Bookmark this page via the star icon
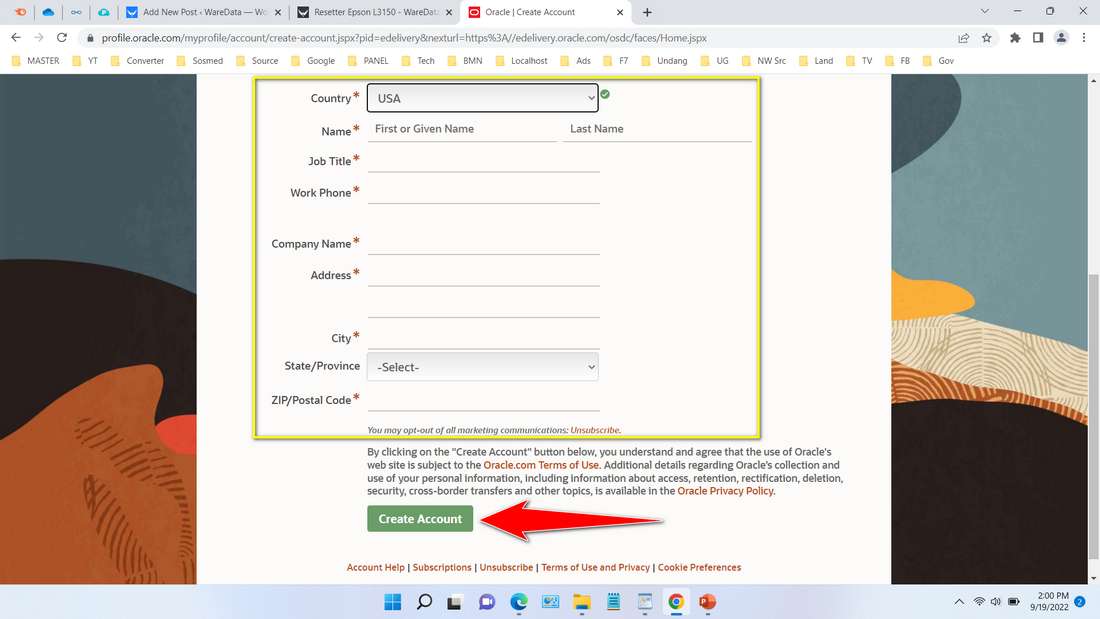1100x619 pixels. [987, 36]
